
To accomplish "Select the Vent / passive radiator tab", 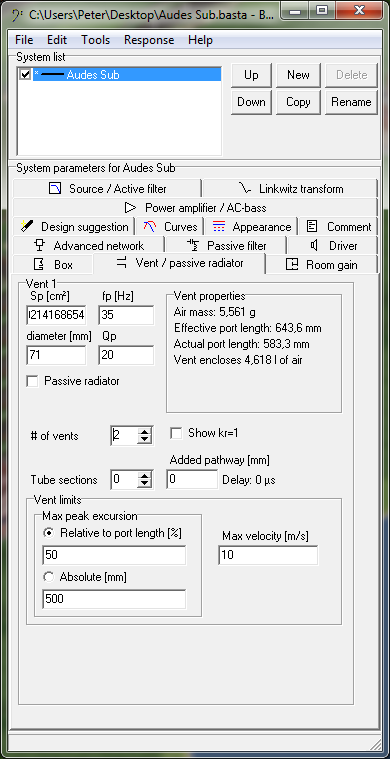I will 180,263.
